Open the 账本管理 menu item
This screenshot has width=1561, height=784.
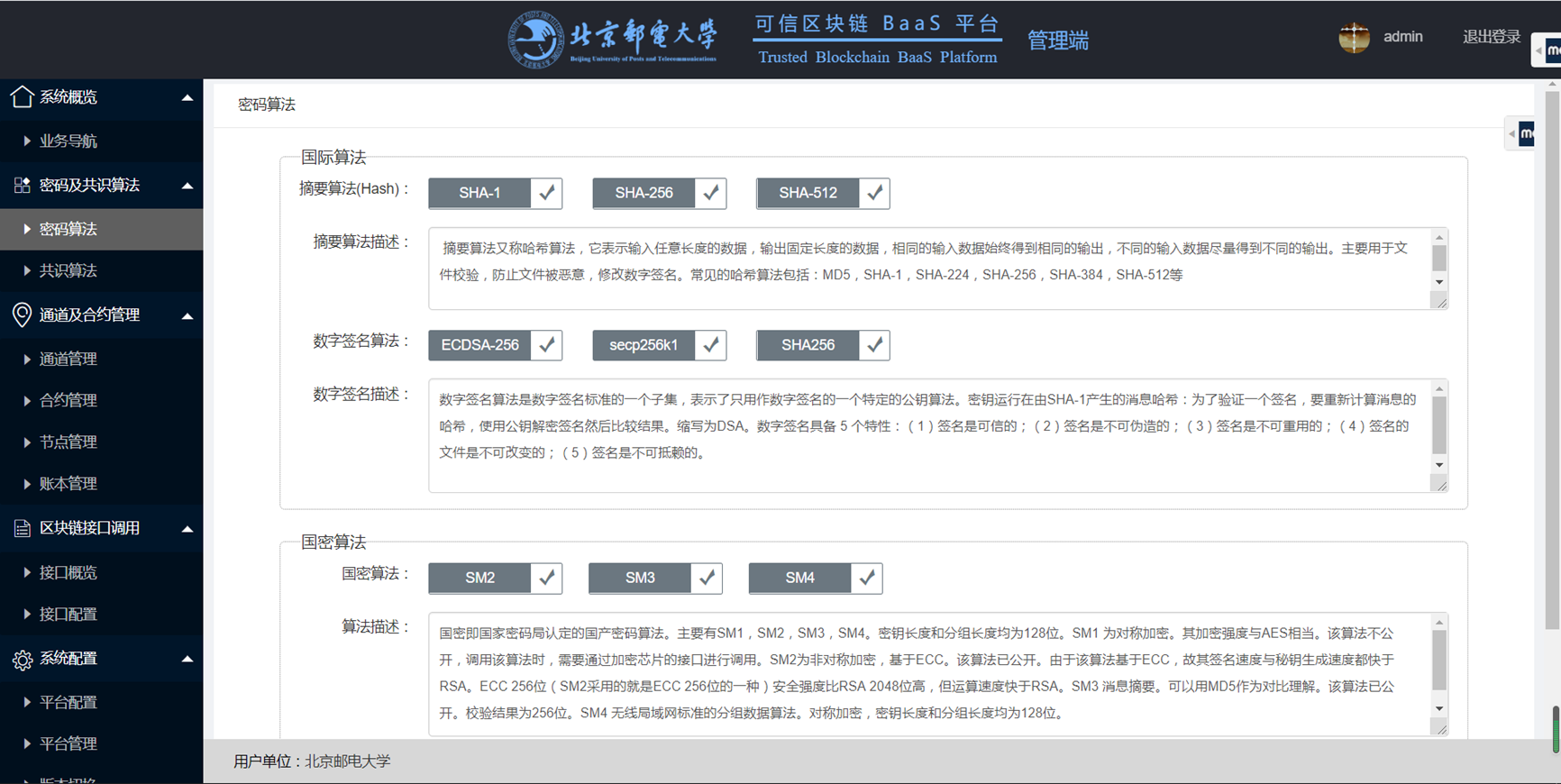[x=101, y=483]
